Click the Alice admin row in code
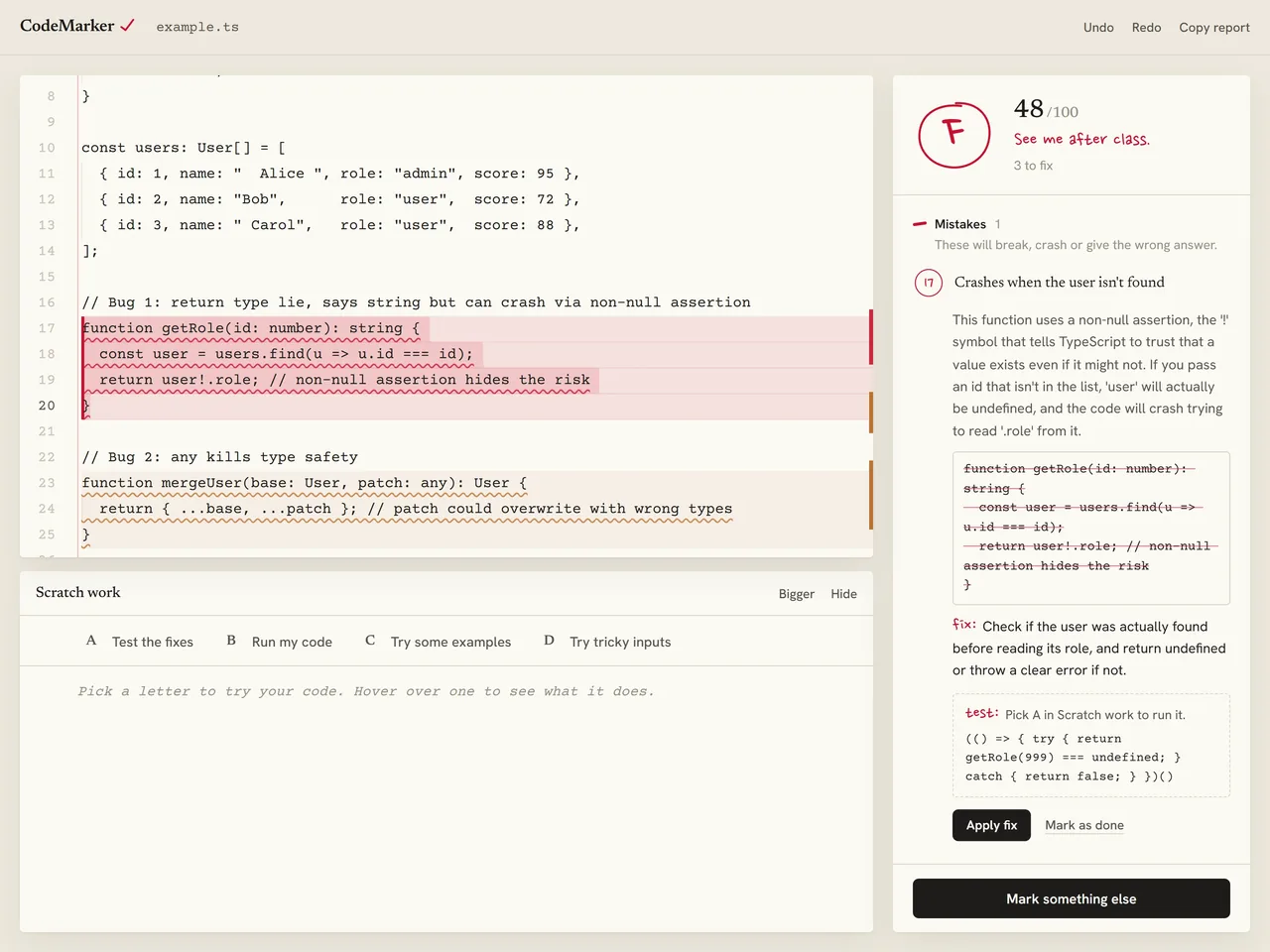 (x=339, y=174)
